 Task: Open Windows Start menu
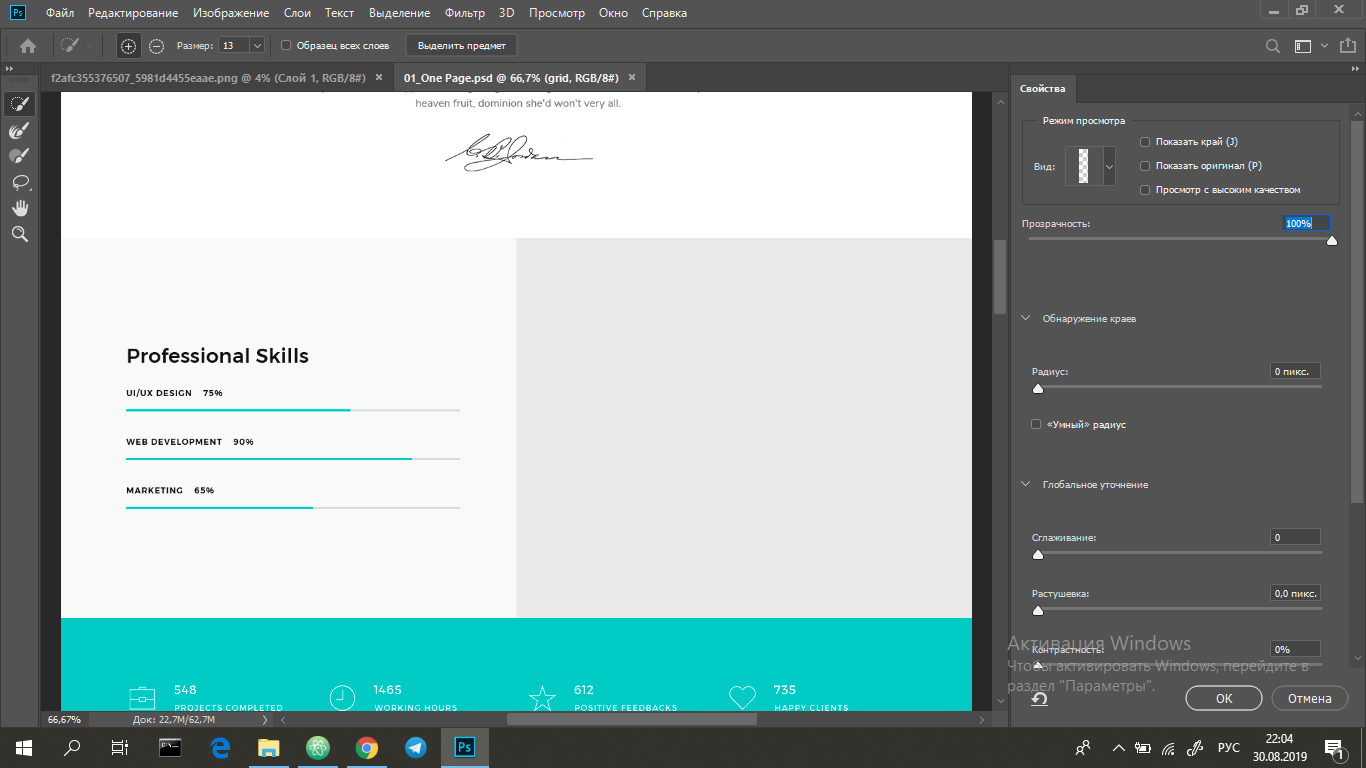pyautogui.click(x=24, y=747)
